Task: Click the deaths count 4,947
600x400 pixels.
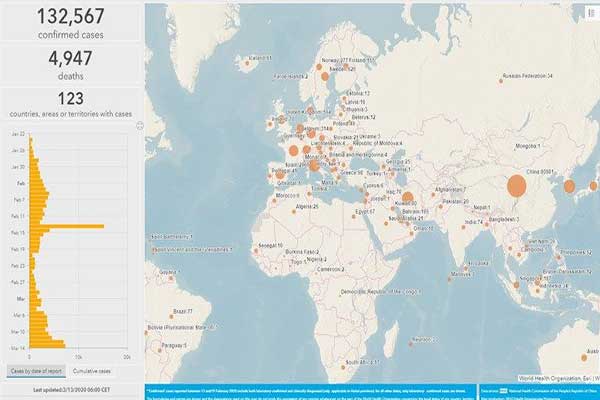Action: 71,61
